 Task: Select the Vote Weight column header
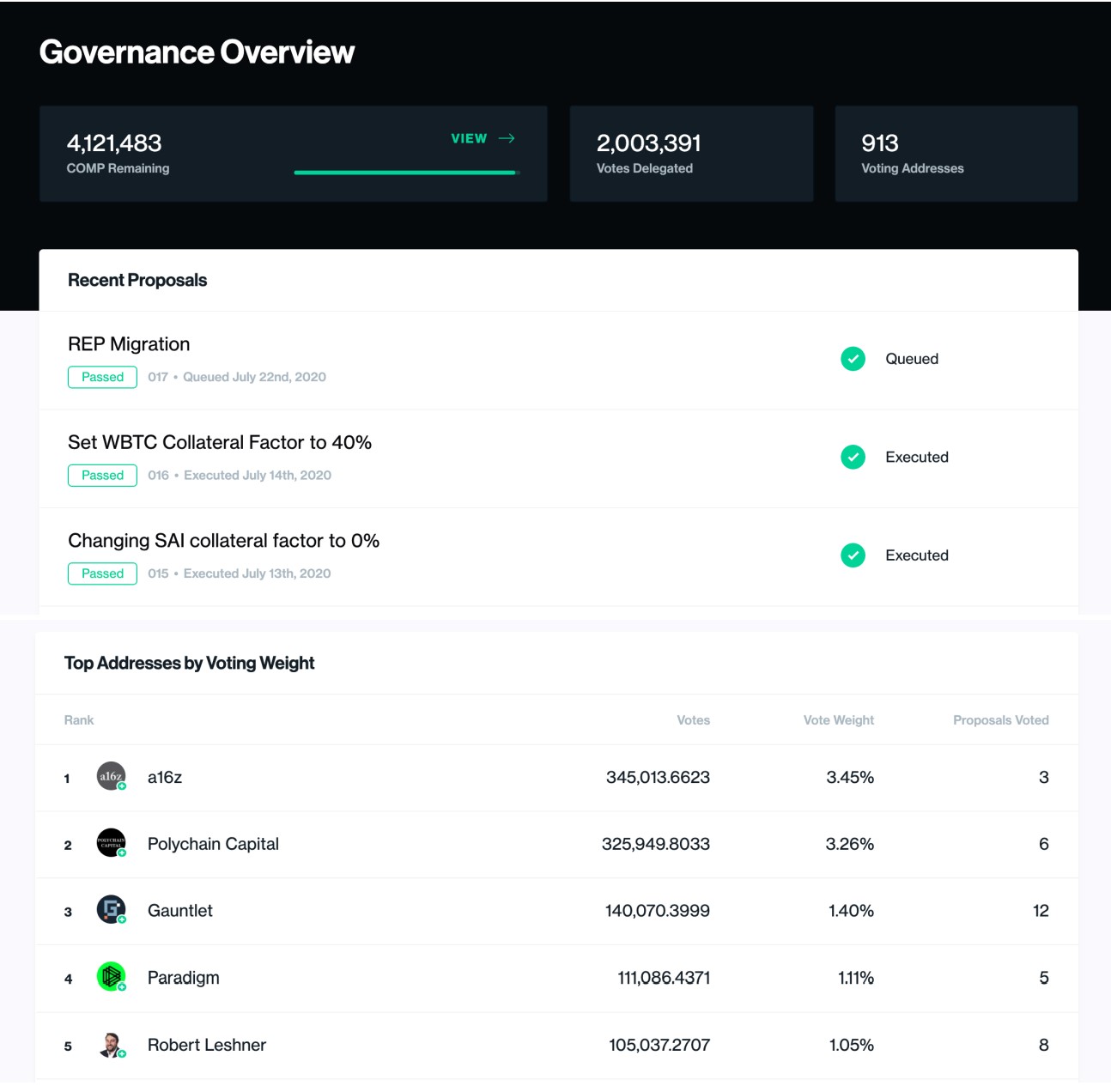pyautogui.click(x=838, y=720)
